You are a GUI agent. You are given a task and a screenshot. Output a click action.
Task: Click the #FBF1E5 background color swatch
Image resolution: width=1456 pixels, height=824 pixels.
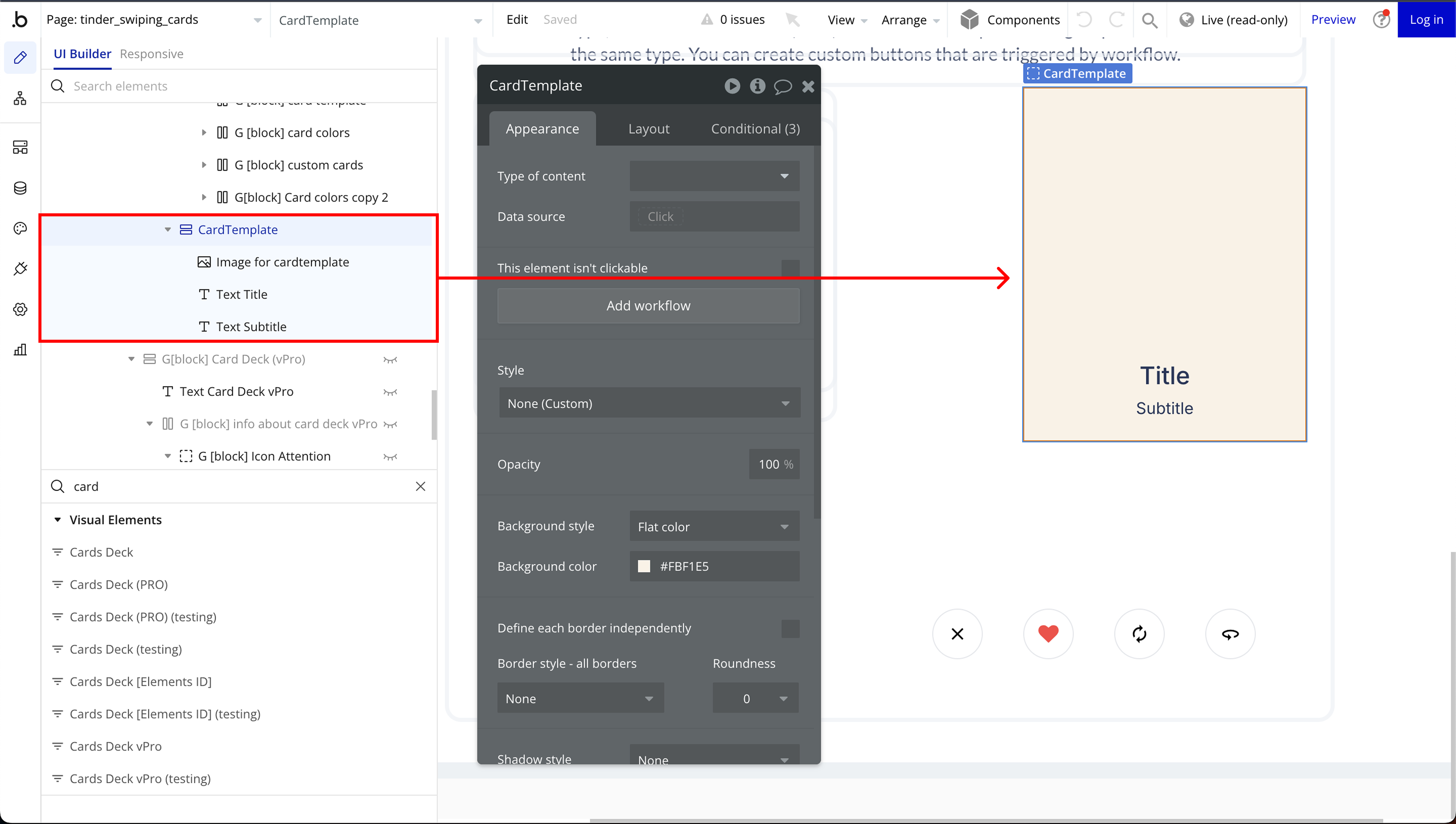[x=644, y=567]
